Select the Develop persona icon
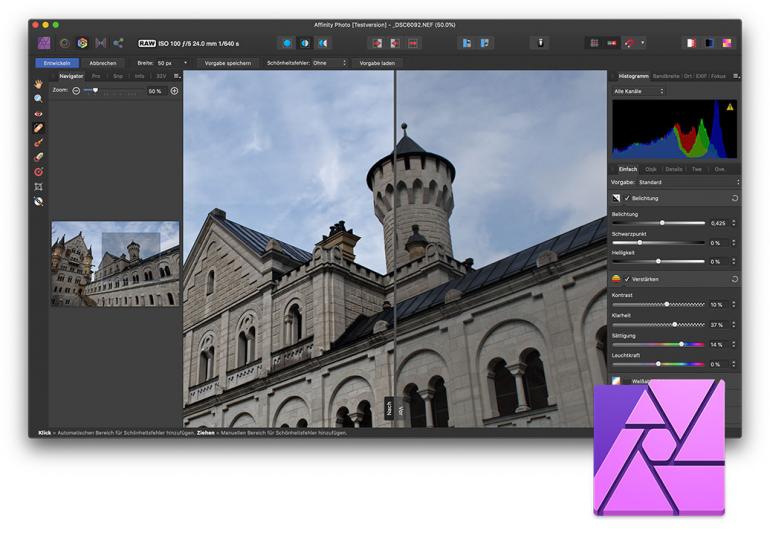The width and height of the screenshot is (770, 535). (82, 43)
